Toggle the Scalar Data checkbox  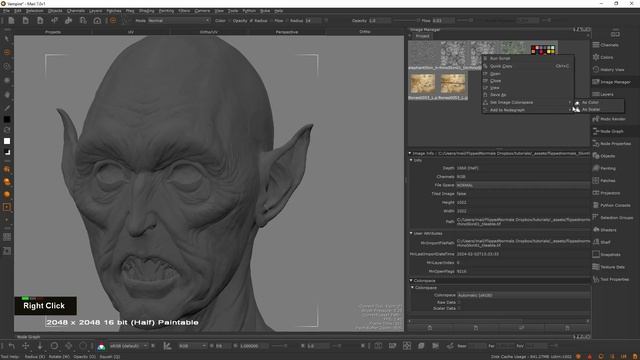pos(459,308)
